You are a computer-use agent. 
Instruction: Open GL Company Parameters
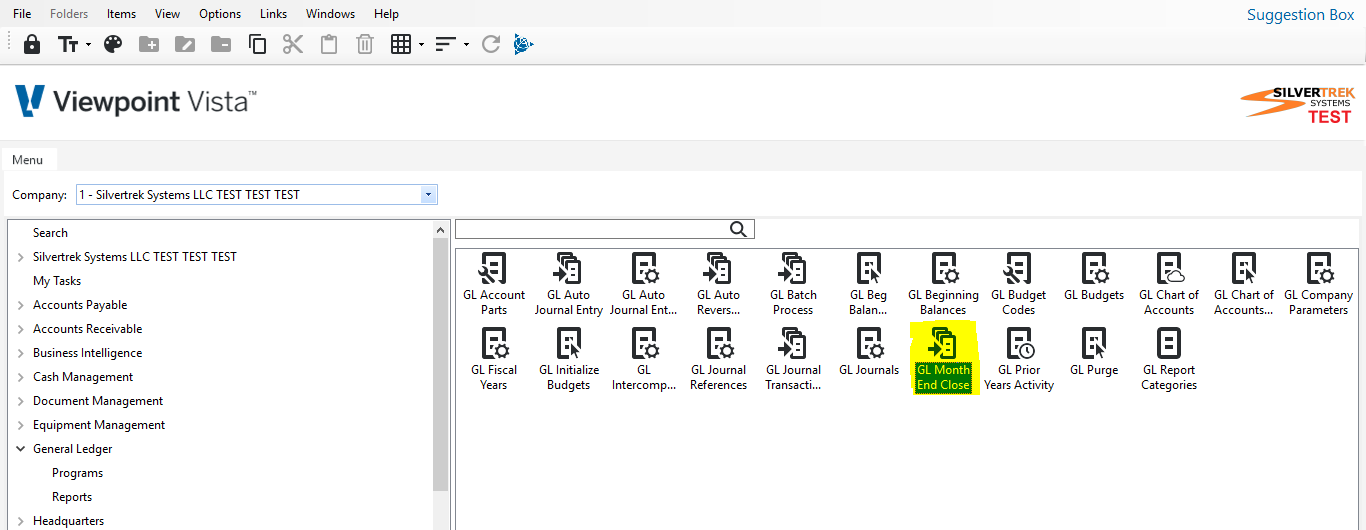tap(1318, 284)
